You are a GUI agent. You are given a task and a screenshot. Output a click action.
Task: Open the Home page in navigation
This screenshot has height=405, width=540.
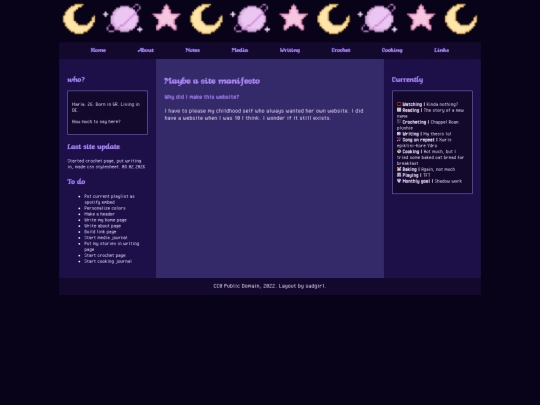[98, 50]
